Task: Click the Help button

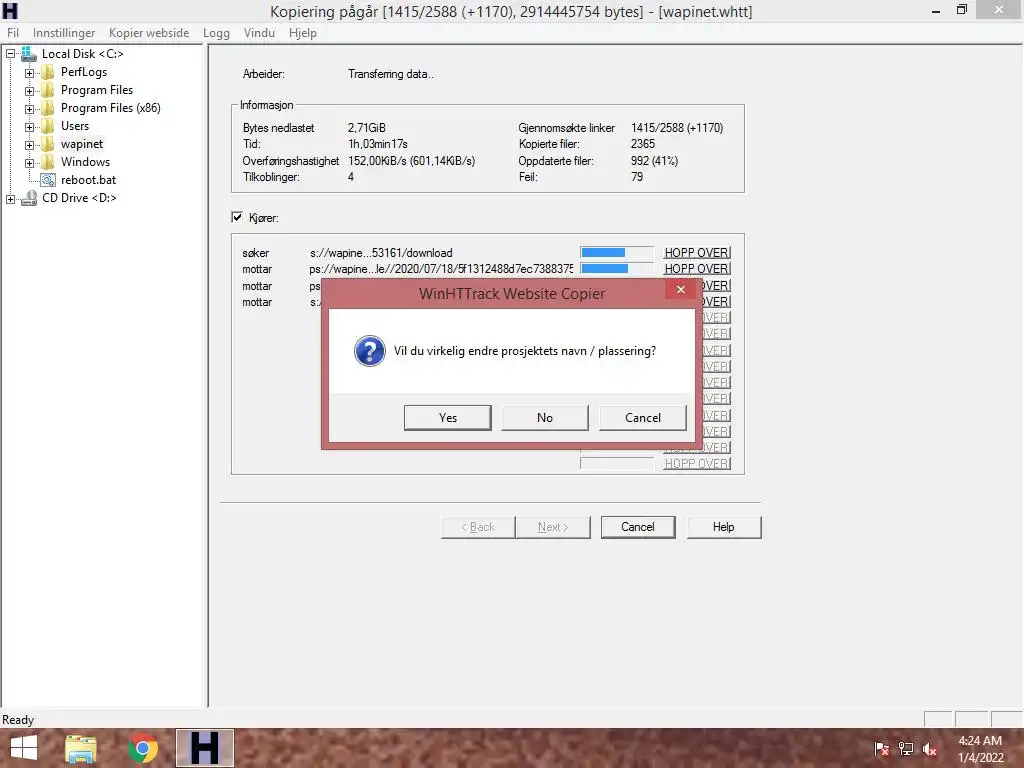Action: [724, 527]
